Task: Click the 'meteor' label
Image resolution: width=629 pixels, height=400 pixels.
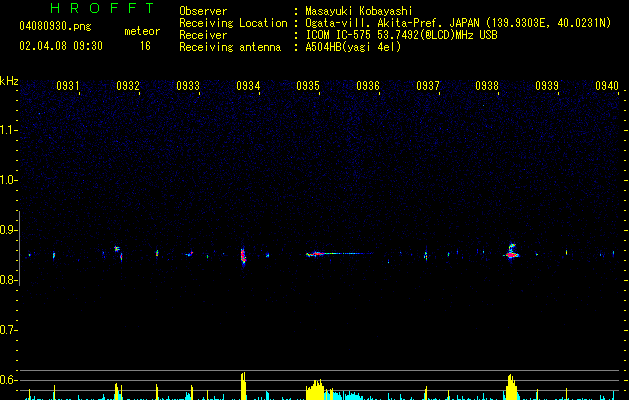Action: point(142,31)
